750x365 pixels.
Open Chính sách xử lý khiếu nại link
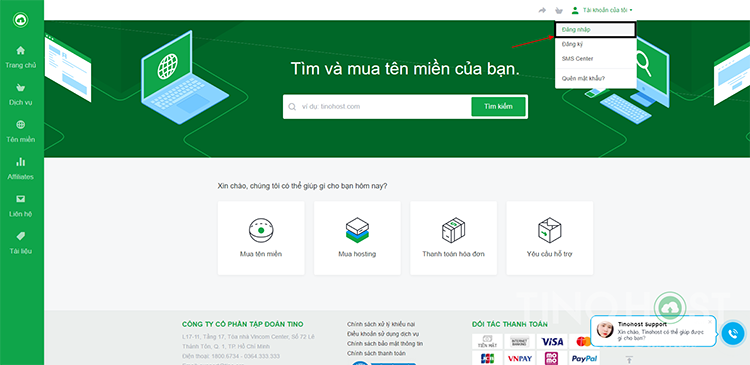pyautogui.click(x=381, y=324)
